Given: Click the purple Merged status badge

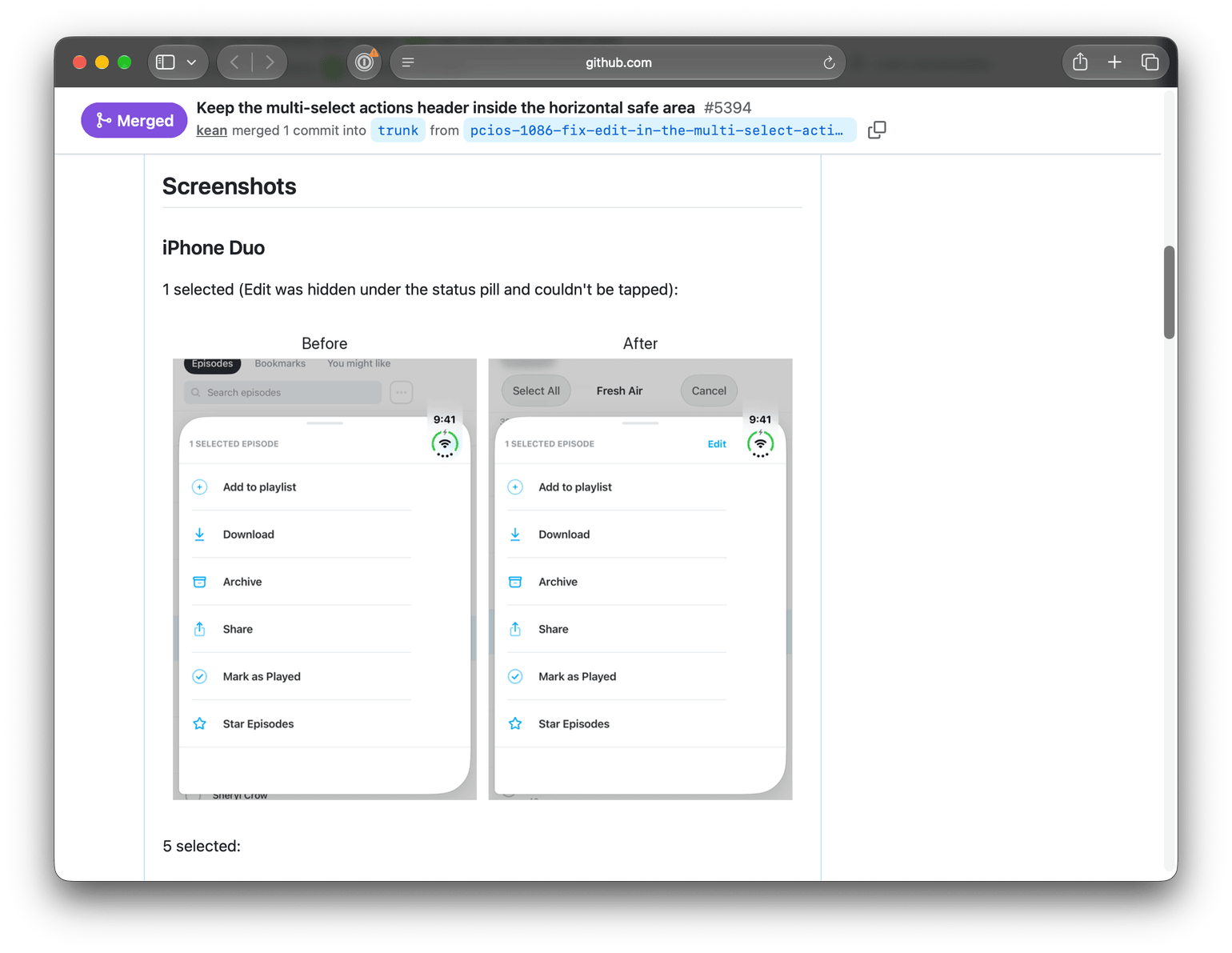Looking at the screenshot, I should pos(134,120).
